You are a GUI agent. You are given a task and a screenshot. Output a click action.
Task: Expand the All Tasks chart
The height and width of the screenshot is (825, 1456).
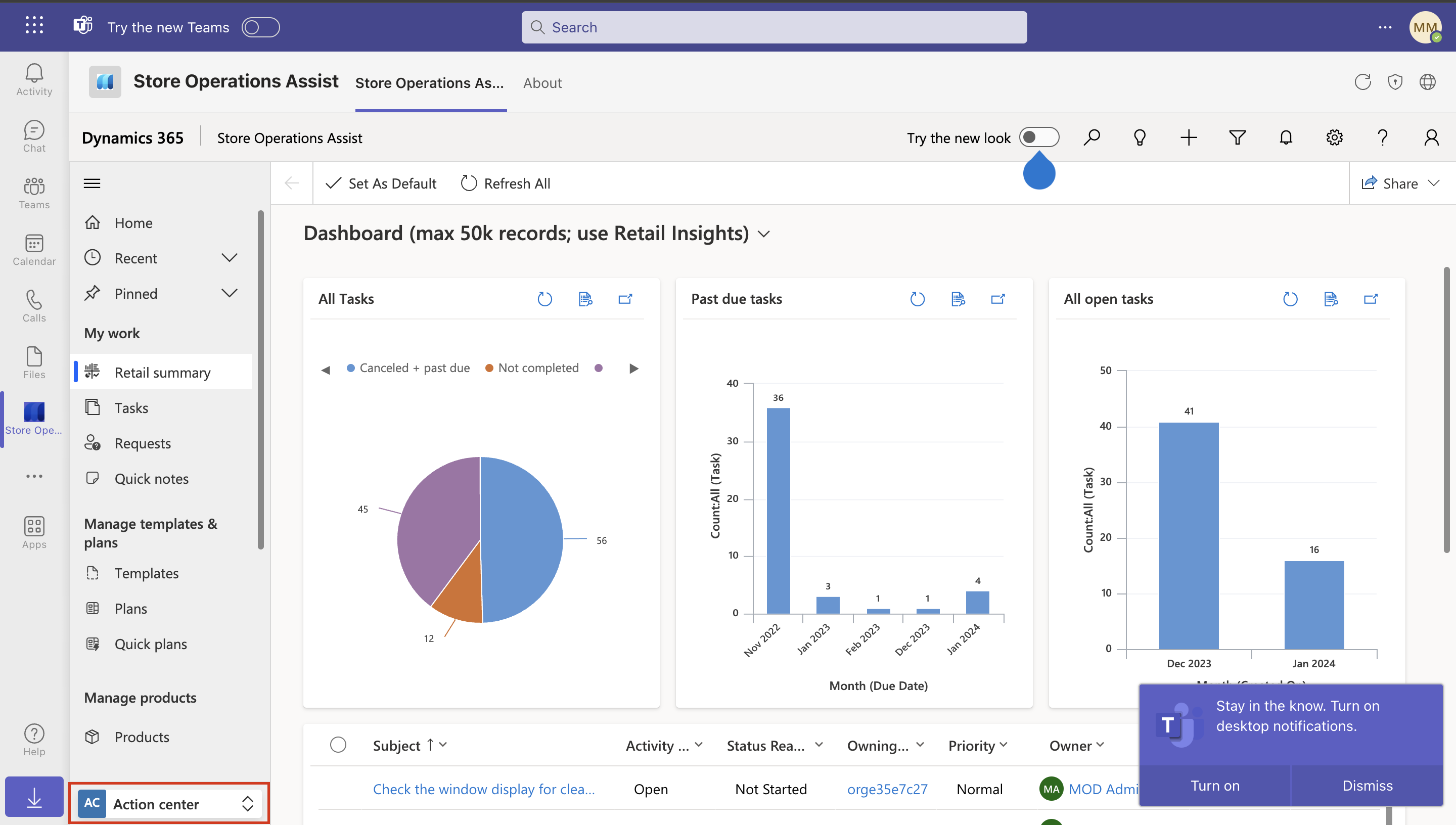tap(625, 299)
